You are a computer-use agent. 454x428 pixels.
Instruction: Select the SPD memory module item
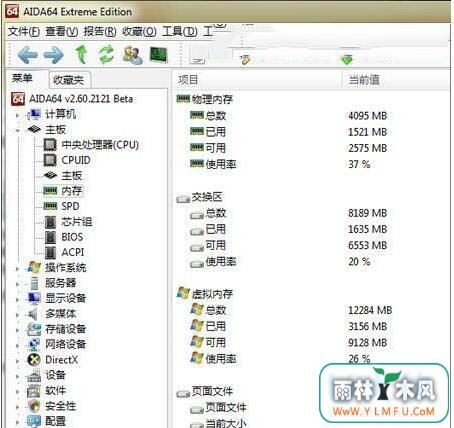[x=62, y=206]
